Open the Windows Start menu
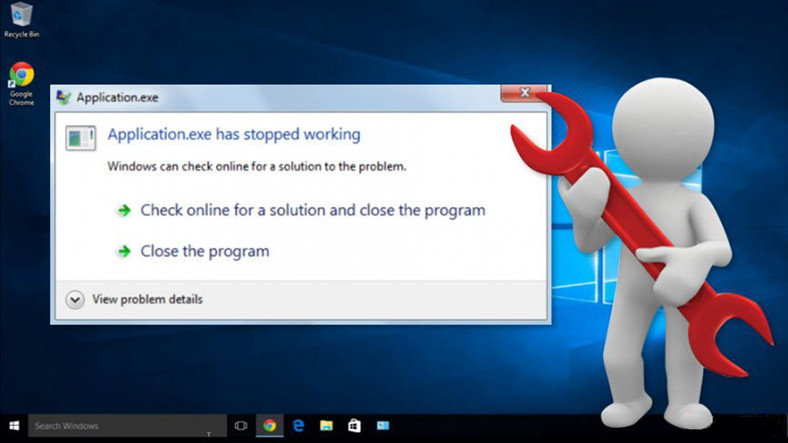The width and height of the screenshot is (788, 443). (x=13, y=425)
